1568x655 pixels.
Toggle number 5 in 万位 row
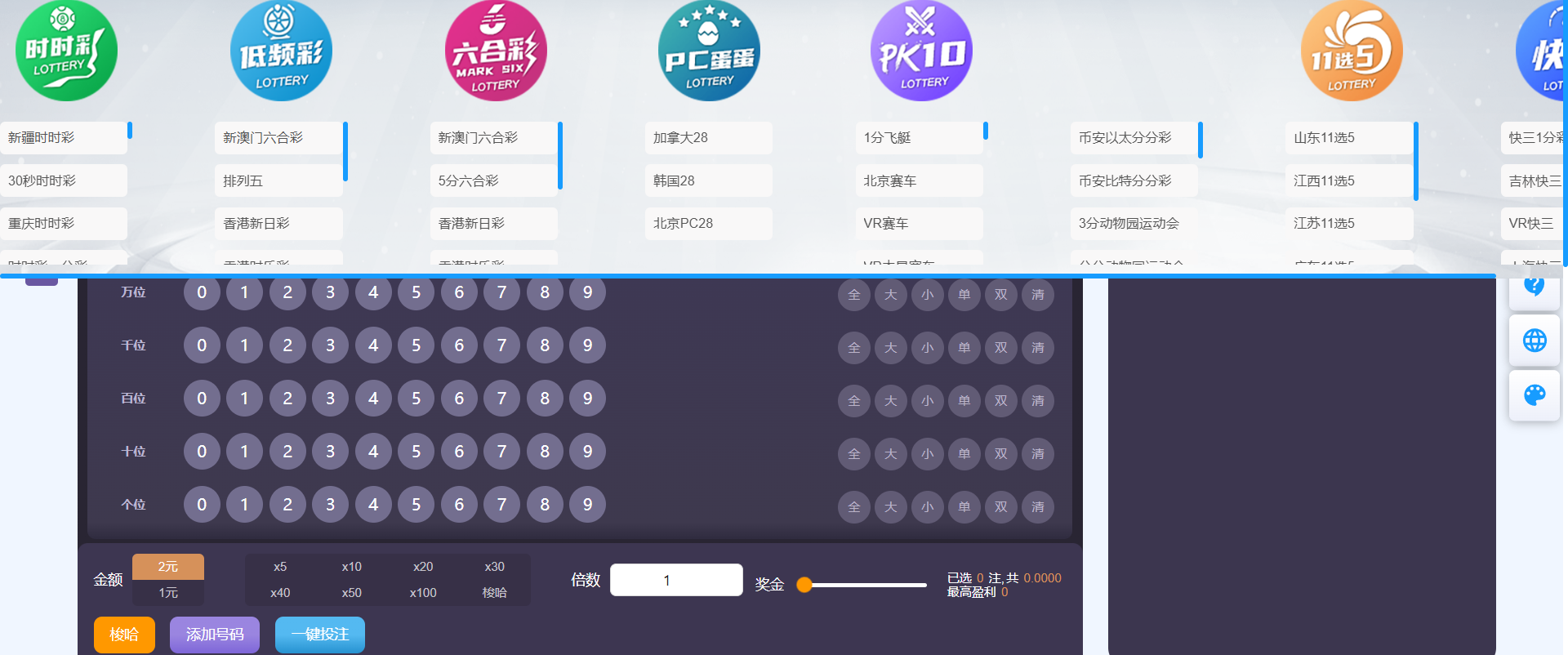416,292
